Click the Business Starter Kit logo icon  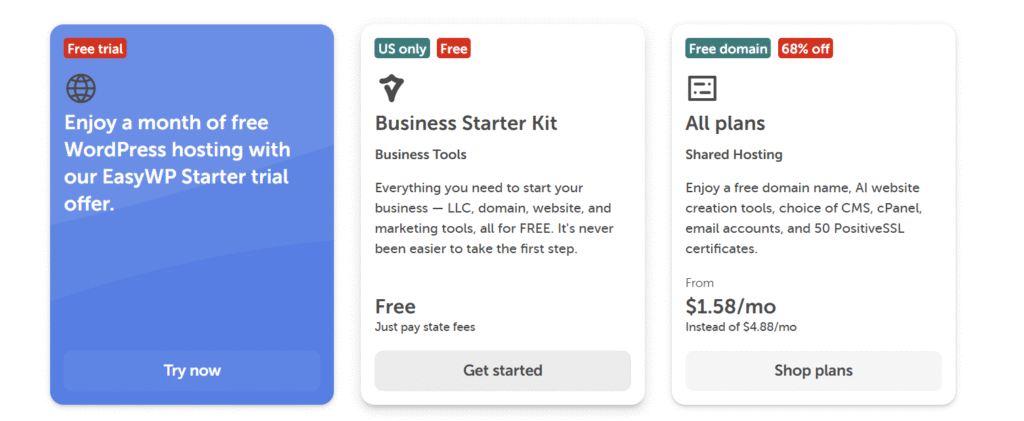pyautogui.click(x=392, y=88)
